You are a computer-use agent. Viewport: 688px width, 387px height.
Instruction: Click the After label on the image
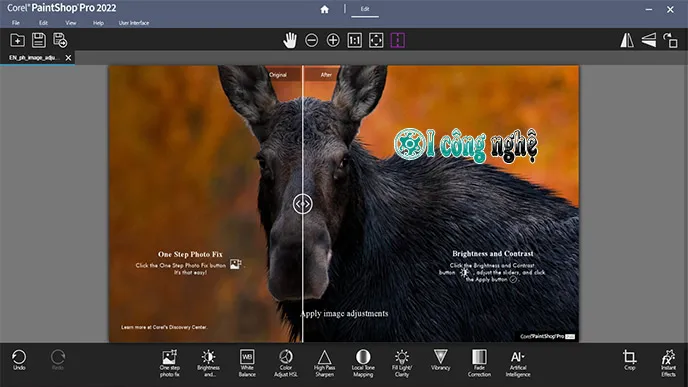coord(326,75)
